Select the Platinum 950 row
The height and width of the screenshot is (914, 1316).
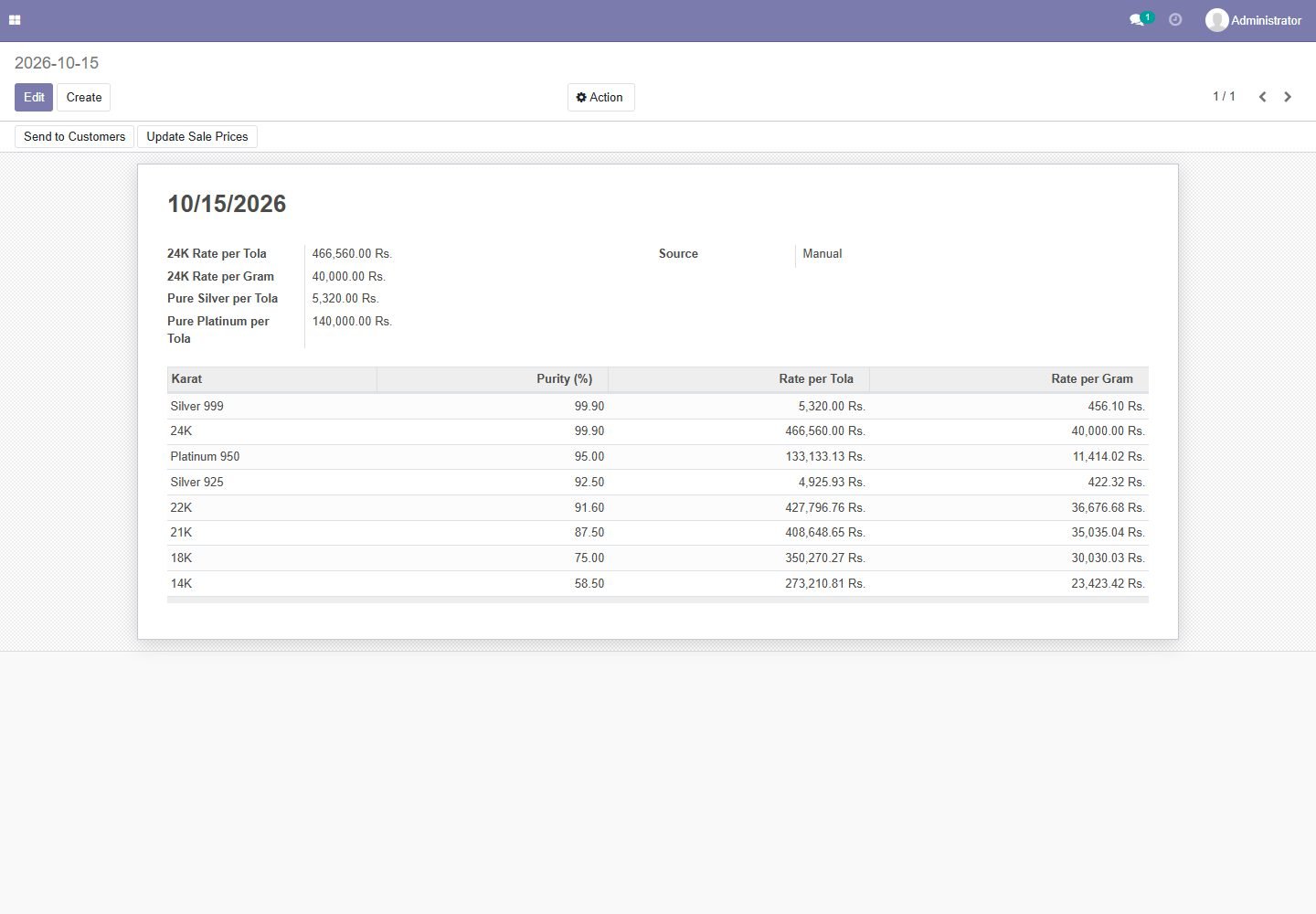coord(657,457)
